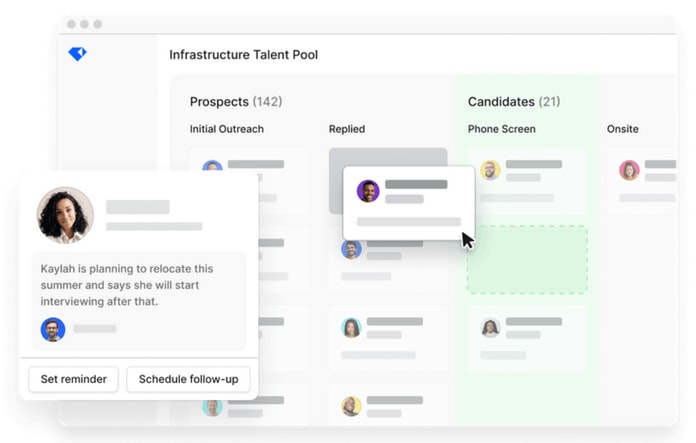This screenshot has width=696, height=443.
Task: Click the Replied column yellow-background avatar
Action: (351, 406)
